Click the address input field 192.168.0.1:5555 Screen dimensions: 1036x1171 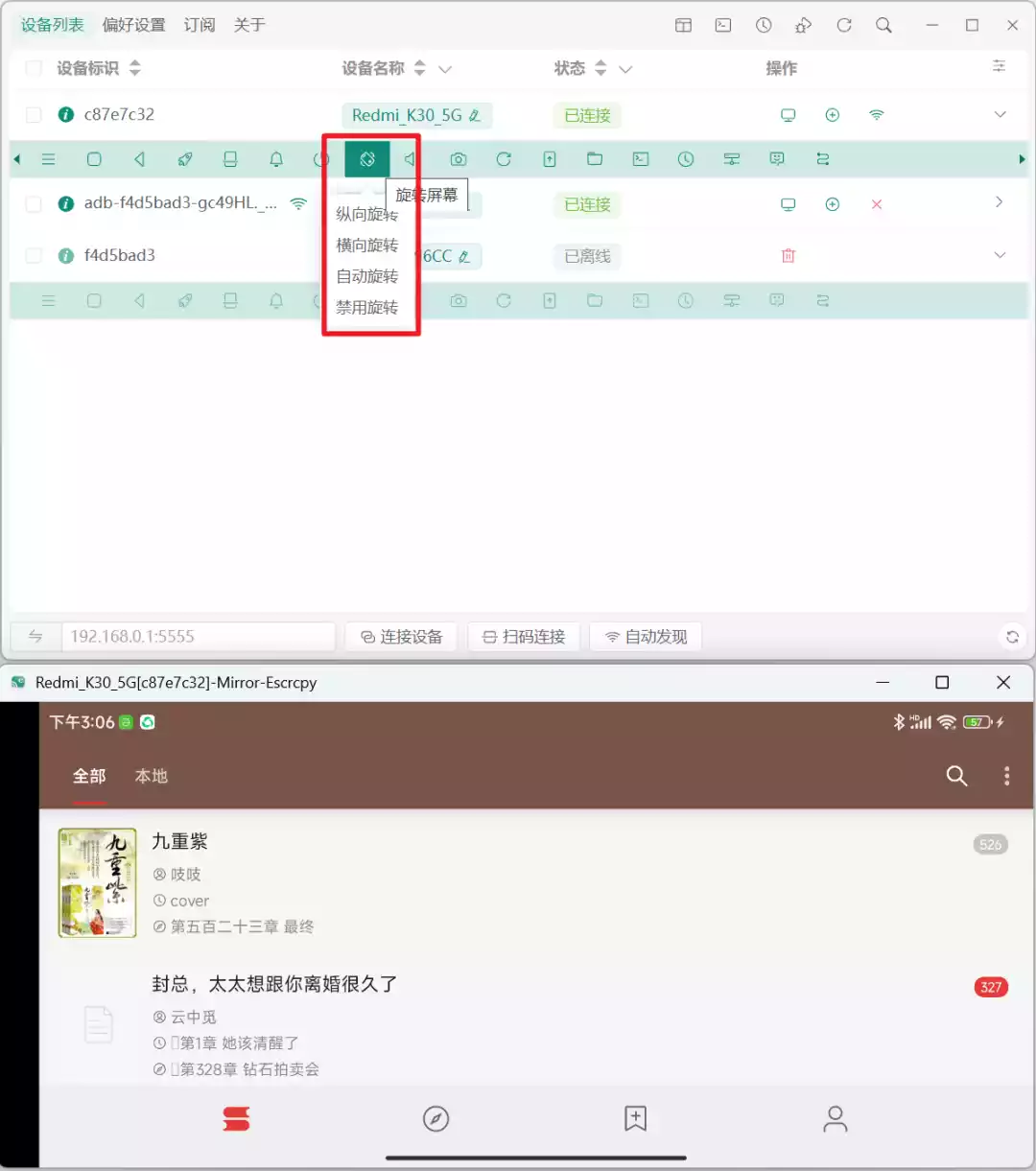tap(198, 637)
